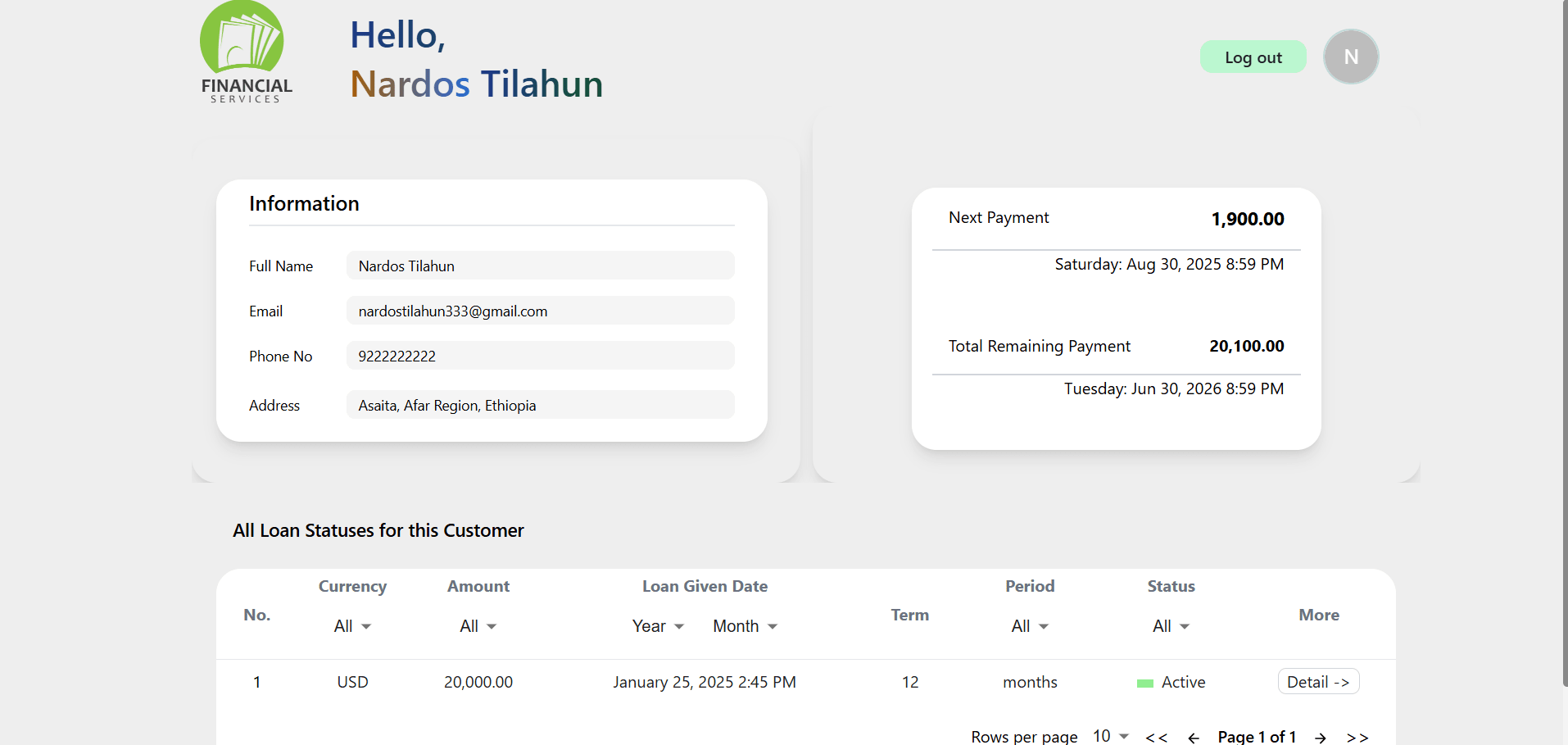
Task: Click the Log out button
Action: coord(1253,57)
